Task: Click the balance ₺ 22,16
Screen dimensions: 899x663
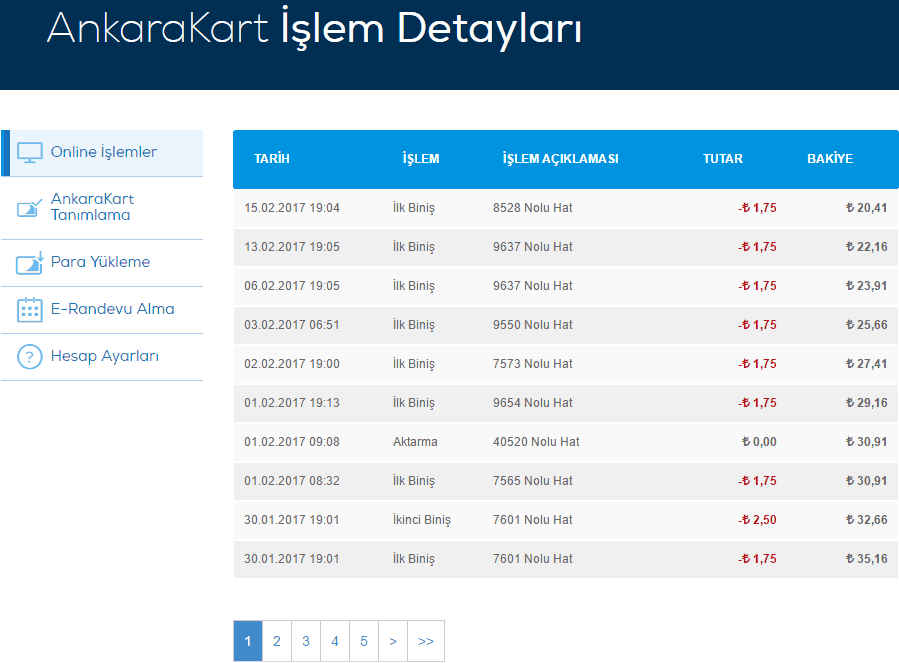Action: (866, 247)
